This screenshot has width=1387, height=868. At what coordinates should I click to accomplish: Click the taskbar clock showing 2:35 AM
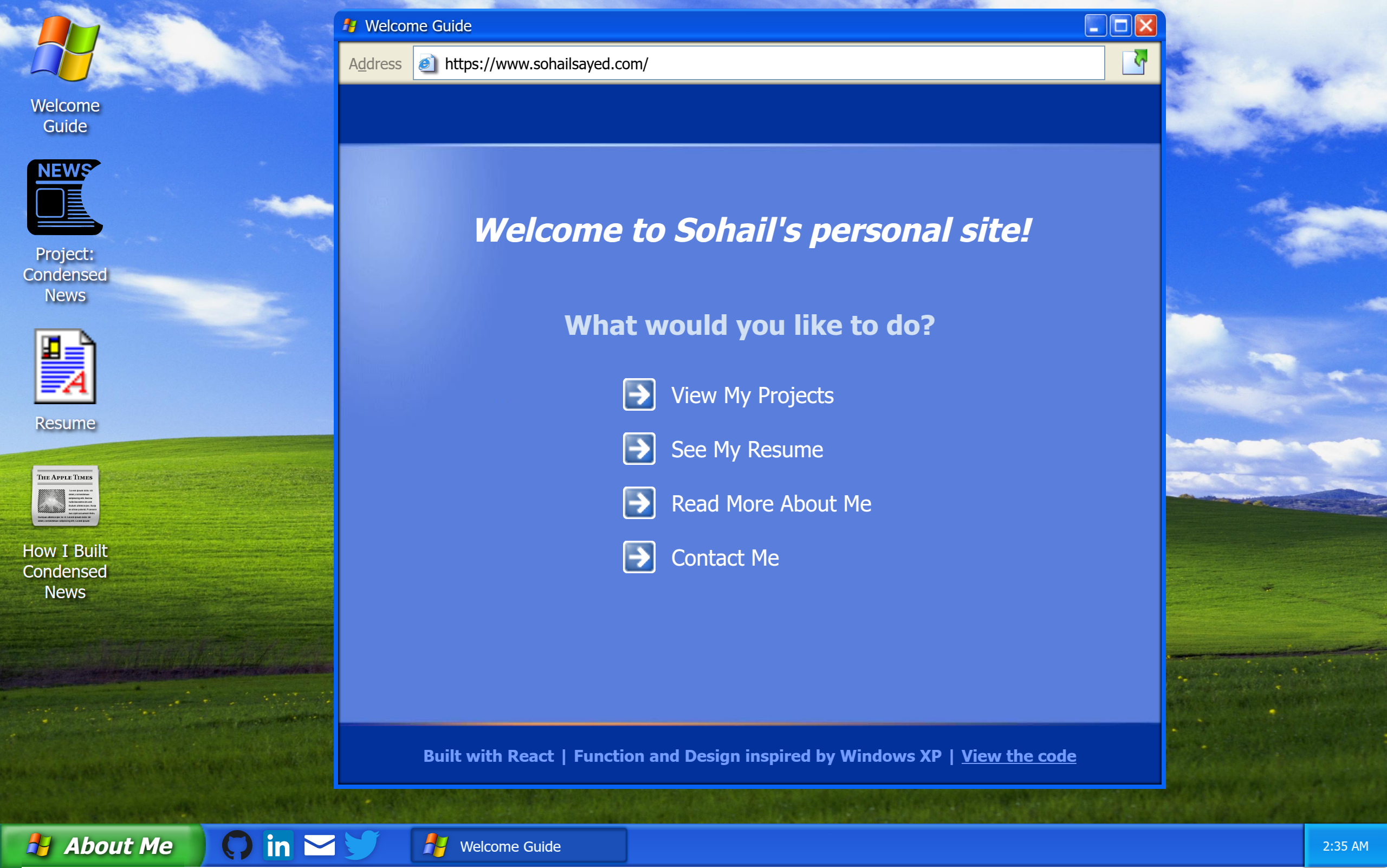point(1345,846)
